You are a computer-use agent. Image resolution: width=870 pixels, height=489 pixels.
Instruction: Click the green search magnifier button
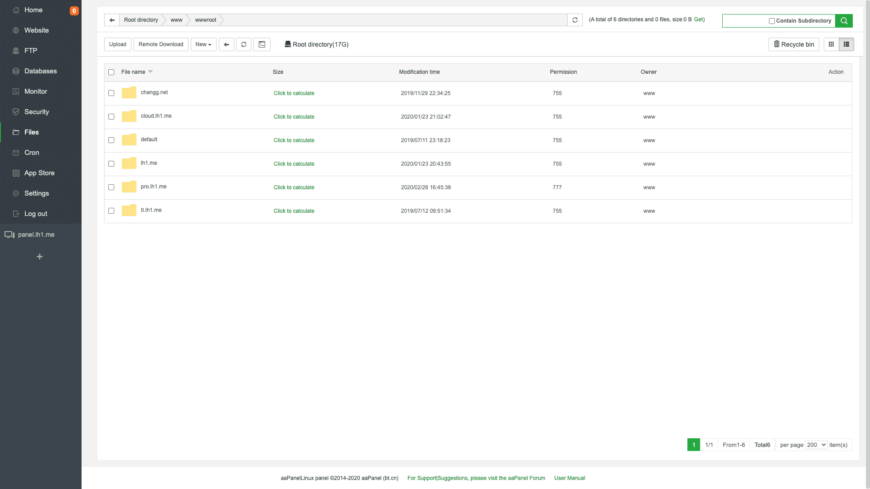pos(844,20)
